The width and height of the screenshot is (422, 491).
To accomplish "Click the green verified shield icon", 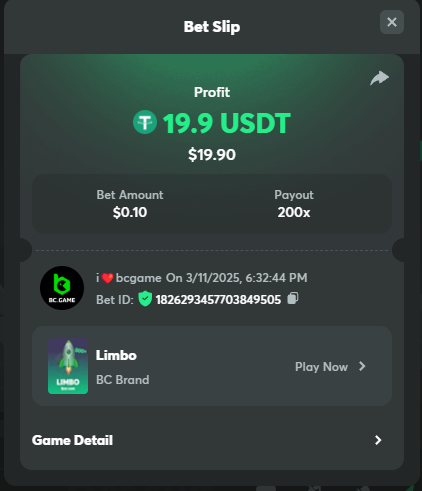I will (x=145, y=299).
